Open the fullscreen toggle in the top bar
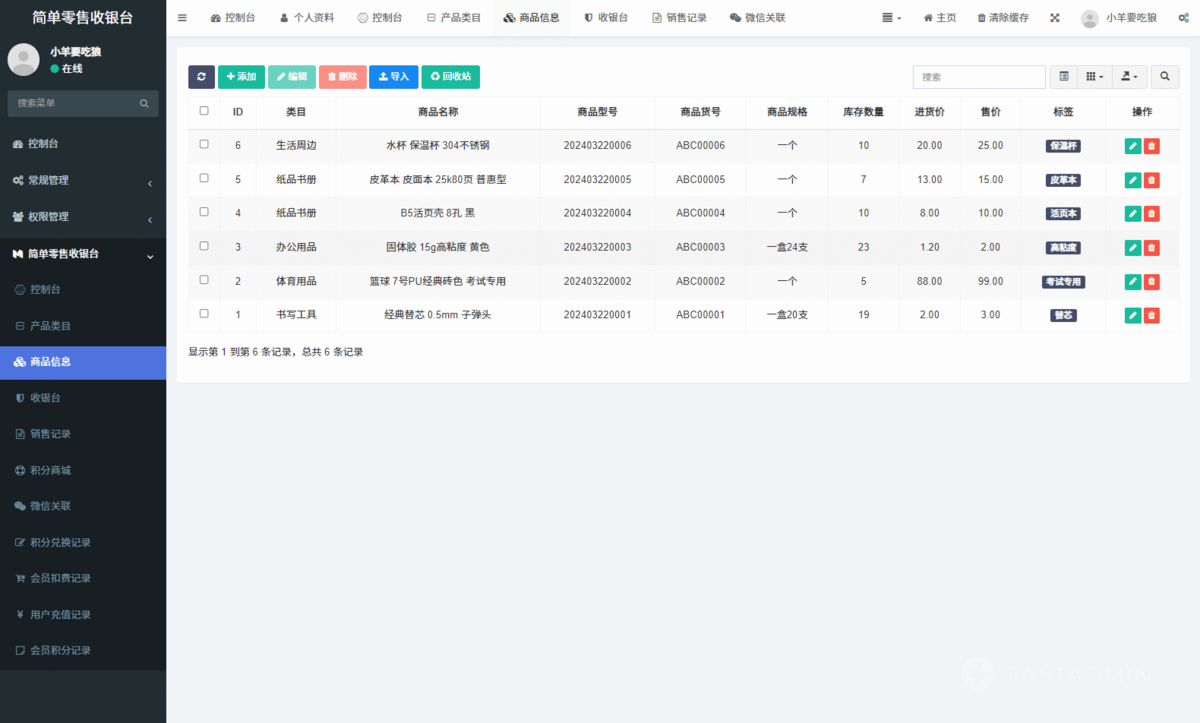The image size is (1200, 723). [x=1054, y=17]
